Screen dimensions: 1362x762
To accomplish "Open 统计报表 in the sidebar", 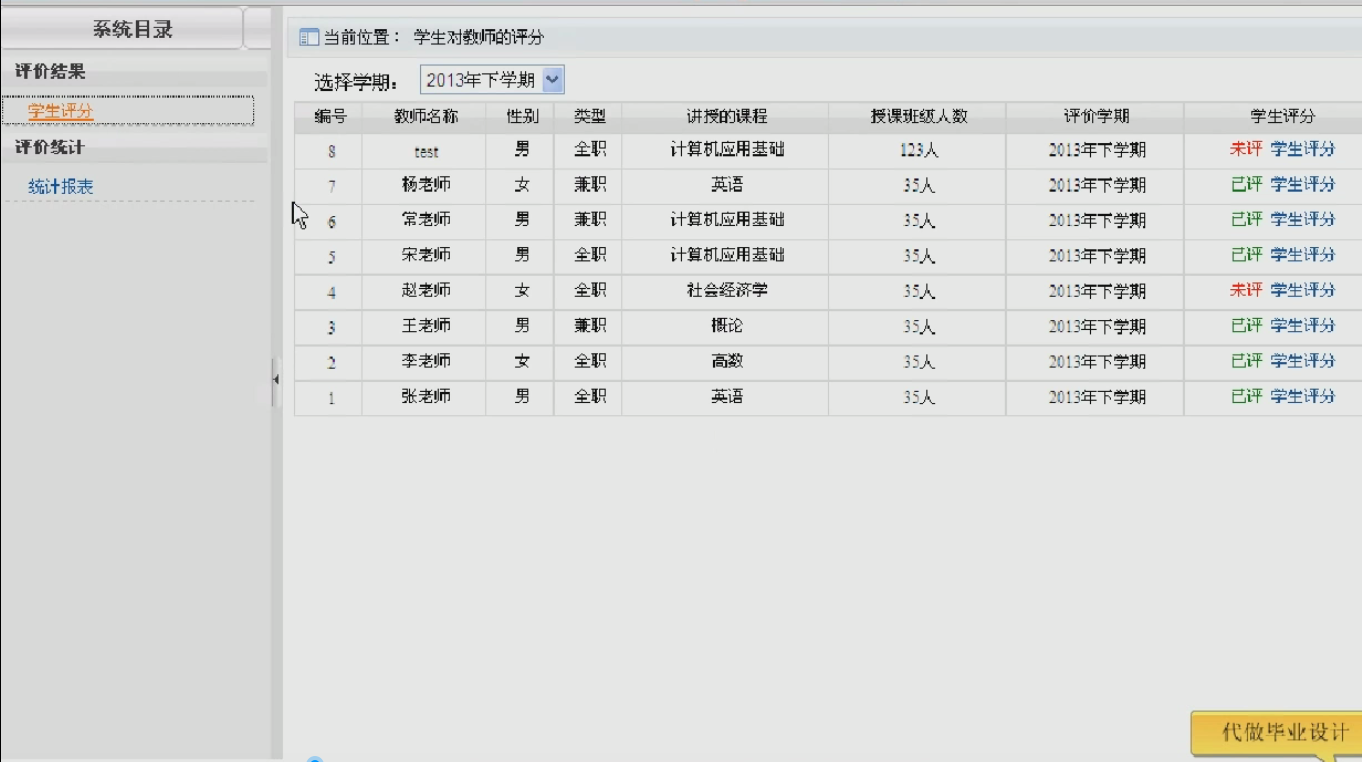I will pyautogui.click(x=61, y=187).
